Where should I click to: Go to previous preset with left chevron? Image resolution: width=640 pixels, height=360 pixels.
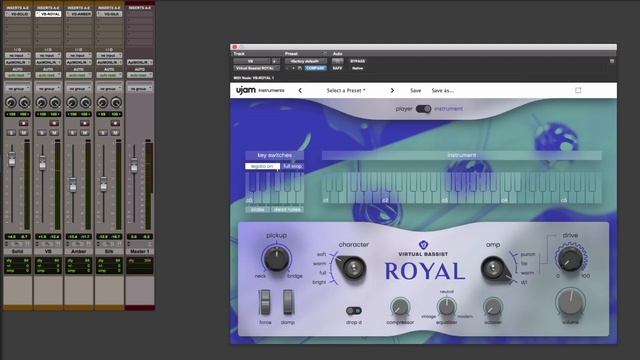[300, 91]
